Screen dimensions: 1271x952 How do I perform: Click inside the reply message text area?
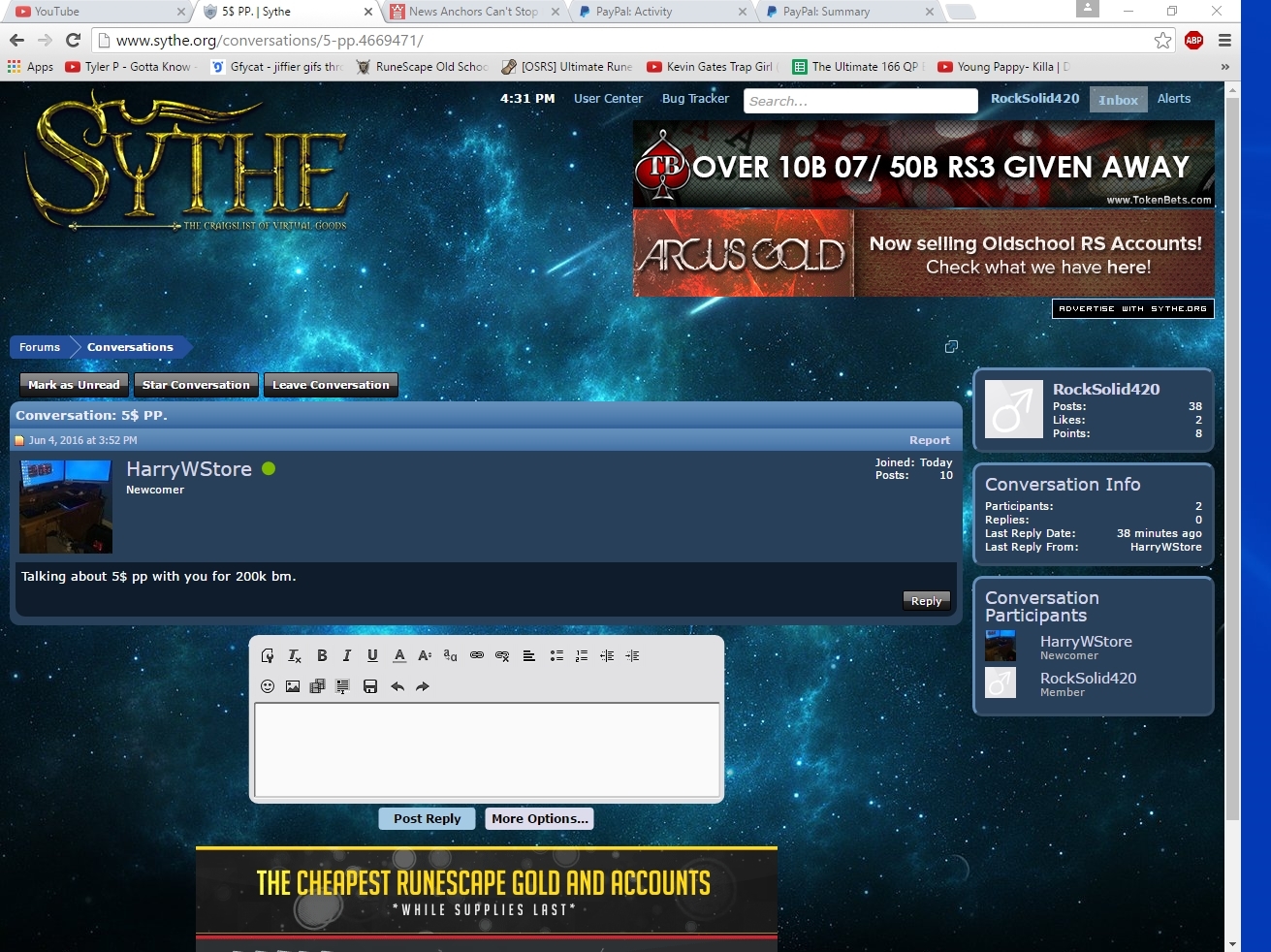coord(487,749)
